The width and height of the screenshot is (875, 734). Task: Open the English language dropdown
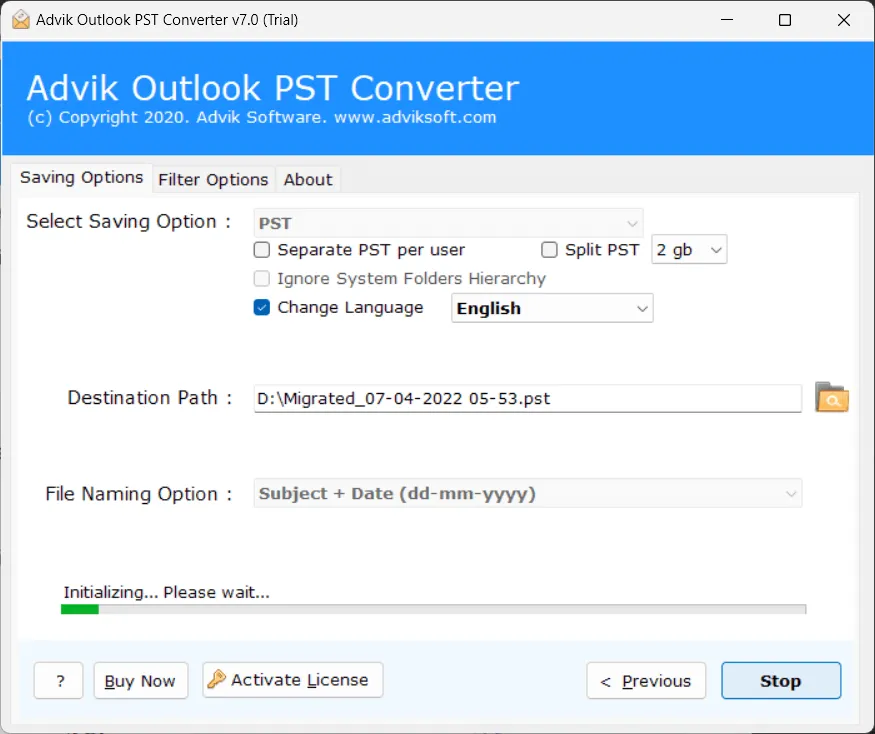coord(552,308)
